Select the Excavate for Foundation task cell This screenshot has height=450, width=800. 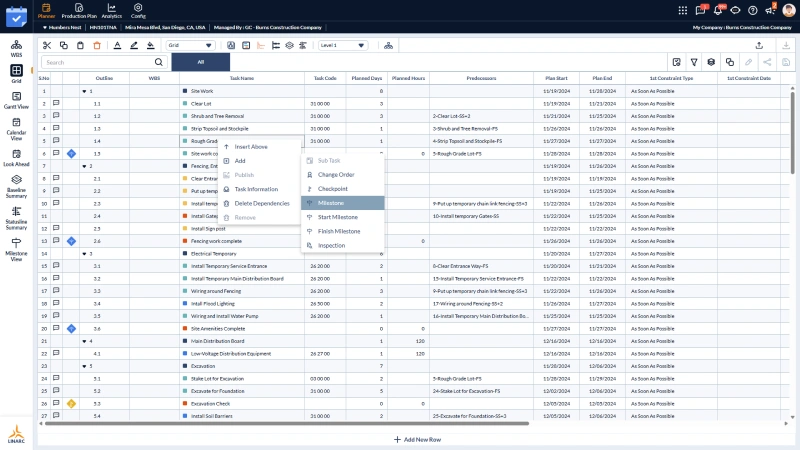242,391
